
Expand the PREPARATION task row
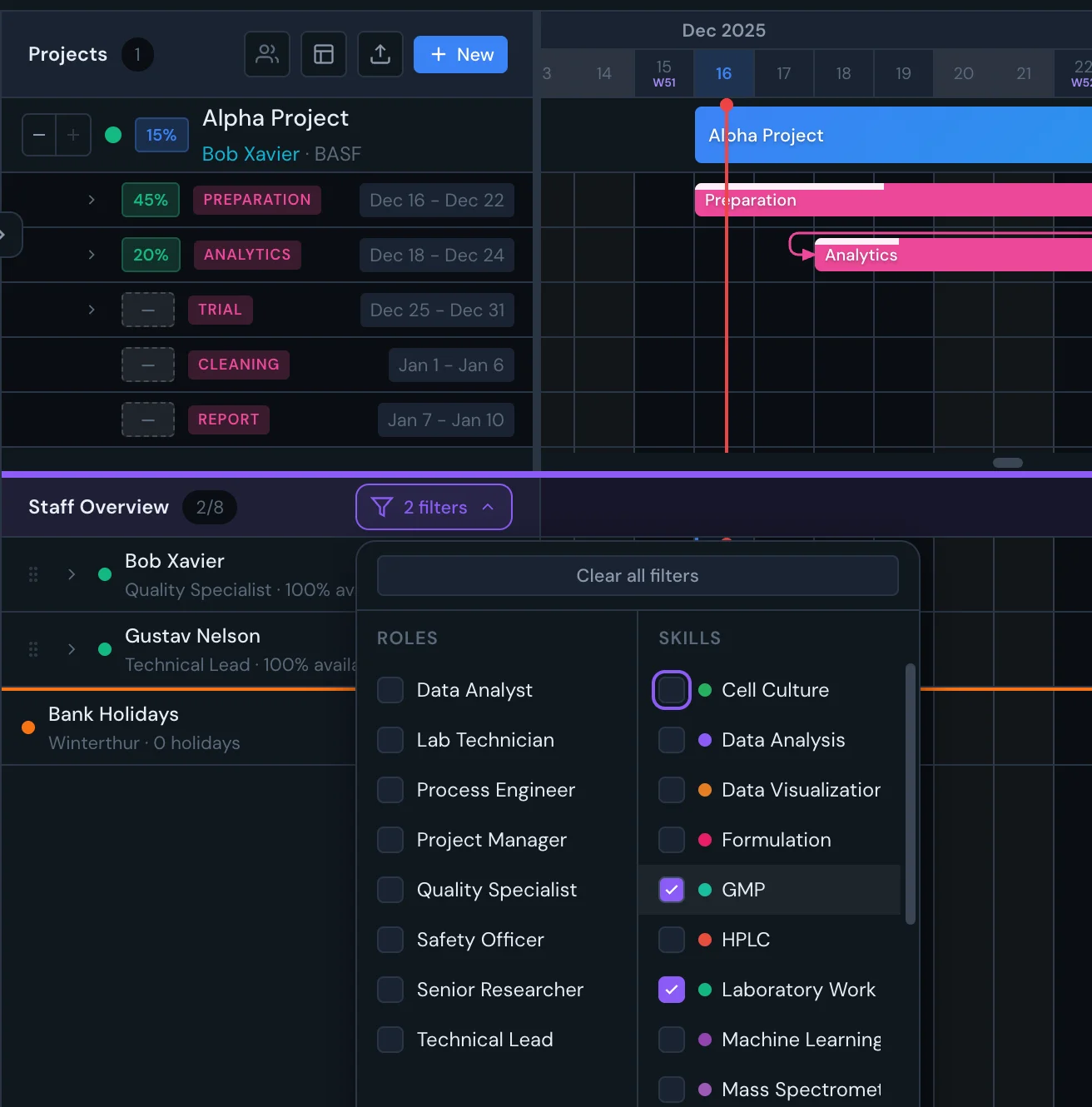pos(92,200)
